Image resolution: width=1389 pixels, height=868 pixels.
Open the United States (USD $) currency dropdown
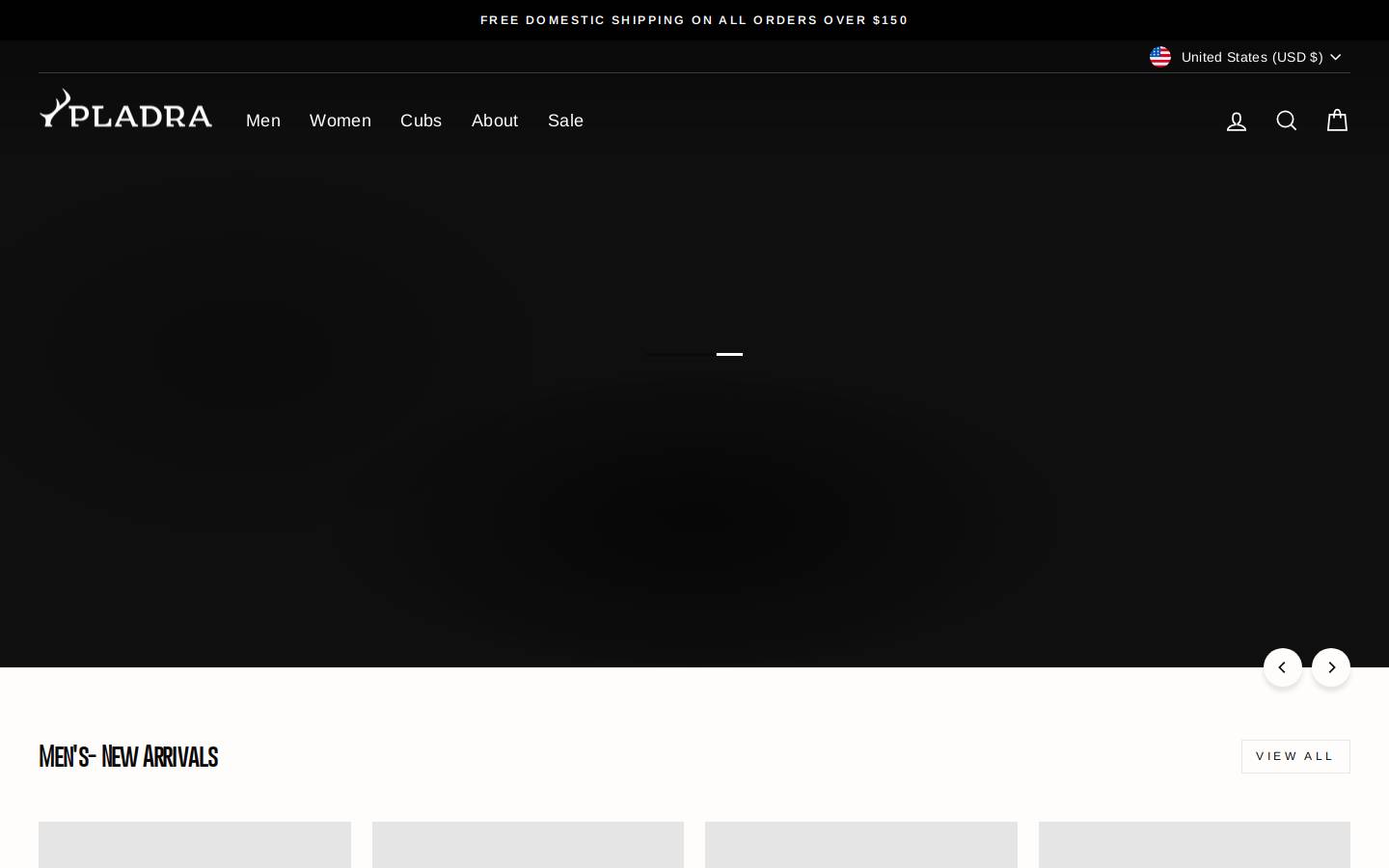coord(1245,57)
